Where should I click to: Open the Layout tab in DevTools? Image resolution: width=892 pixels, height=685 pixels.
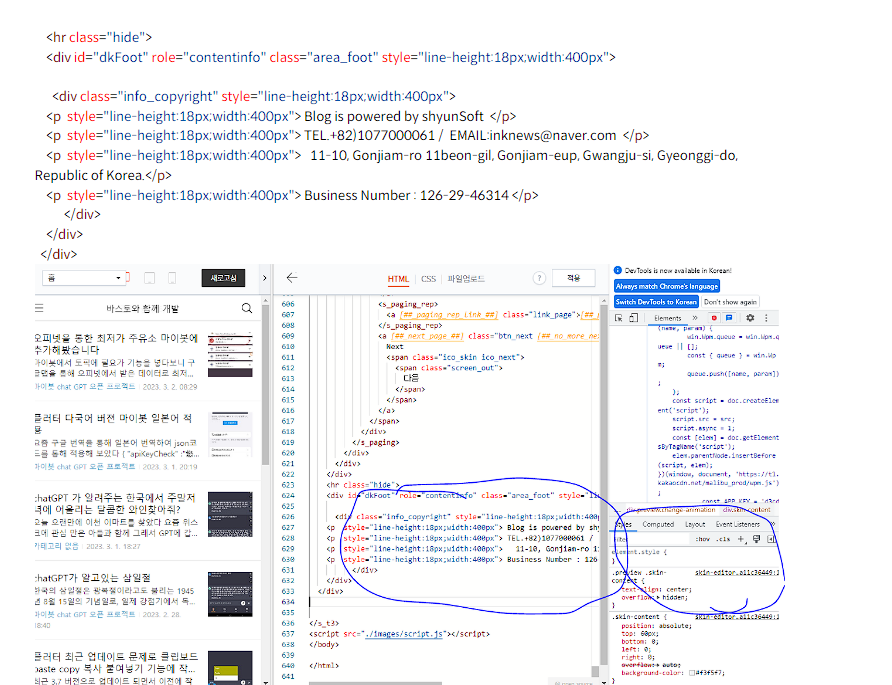point(695,524)
